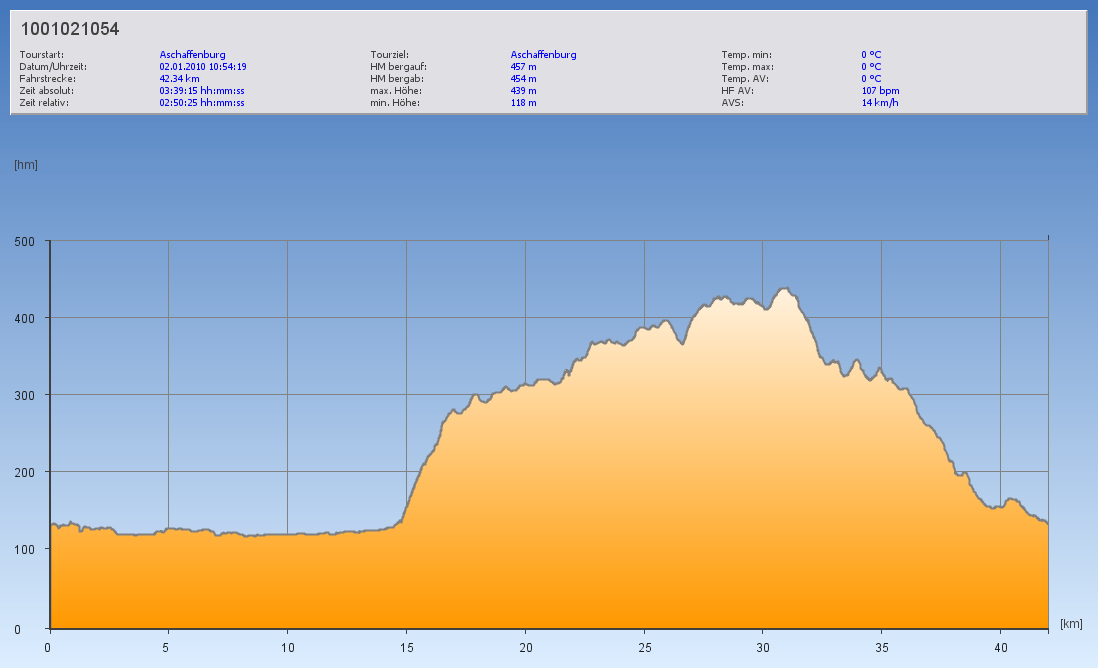Select the max. Höhe value 439 m
The image size is (1098, 668).
tap(524, 90)
